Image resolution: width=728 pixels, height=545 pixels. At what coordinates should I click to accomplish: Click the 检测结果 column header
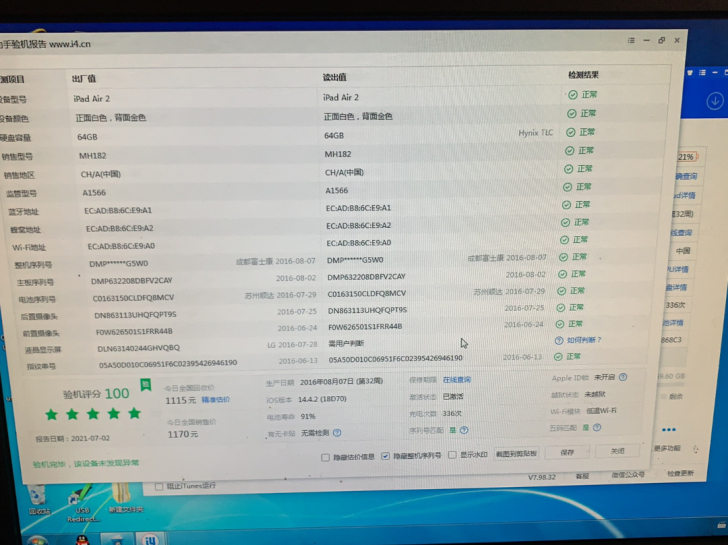[x=583, y=75]
